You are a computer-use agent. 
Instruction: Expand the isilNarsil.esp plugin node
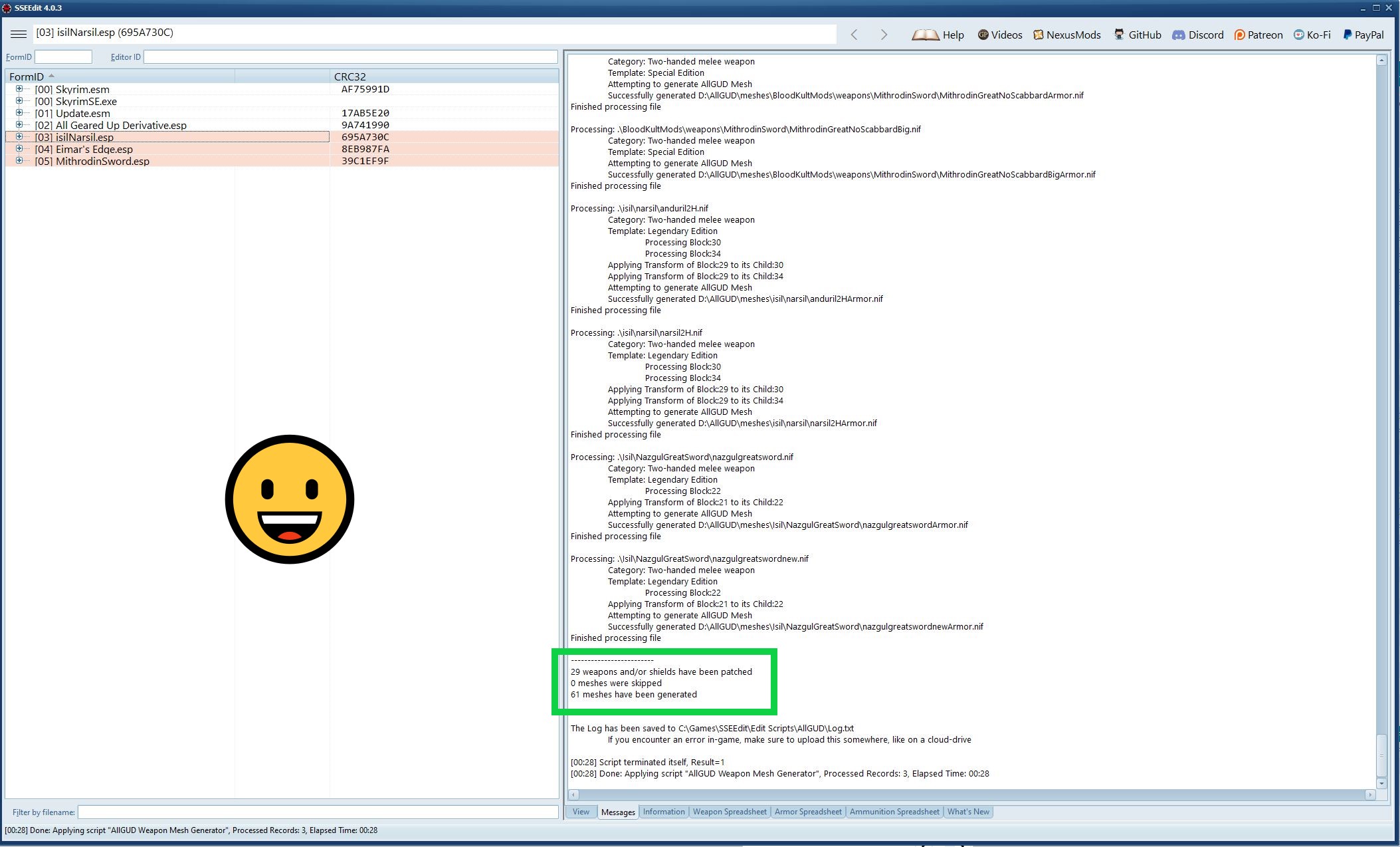[x=19, y=137]
